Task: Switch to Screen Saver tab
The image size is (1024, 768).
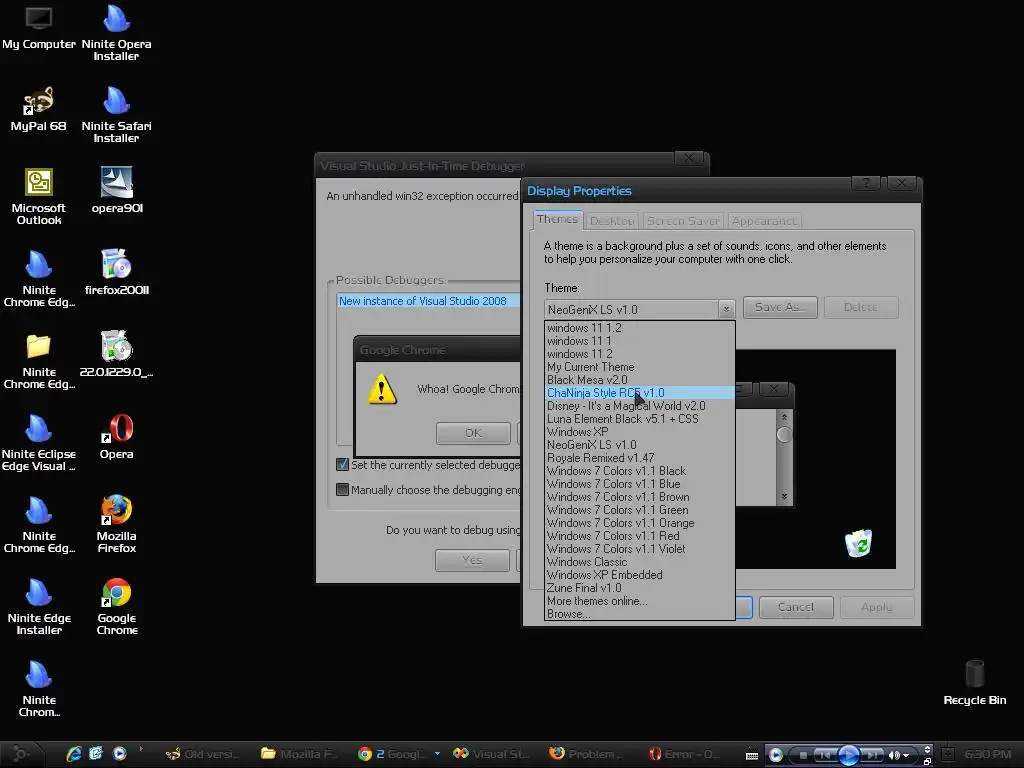Action: click(682, 221)
